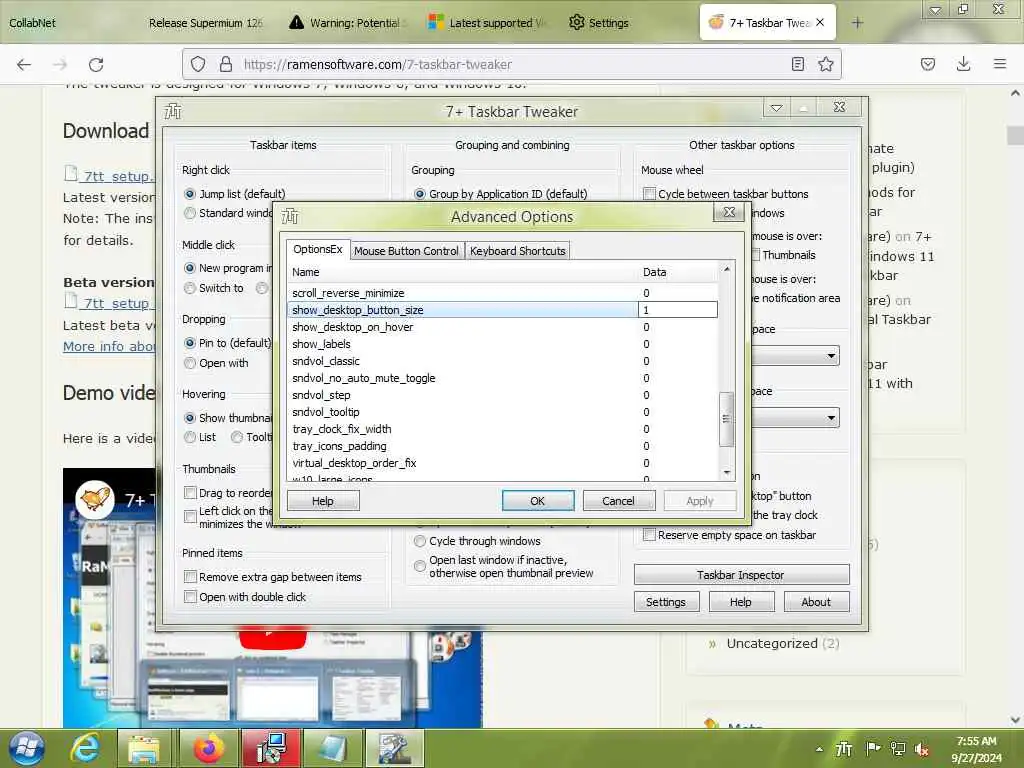Image resolution: width=1024 pixels, height=768 pixels.
Task: Bookmark this page with star icon
Action: coord(825,64)
